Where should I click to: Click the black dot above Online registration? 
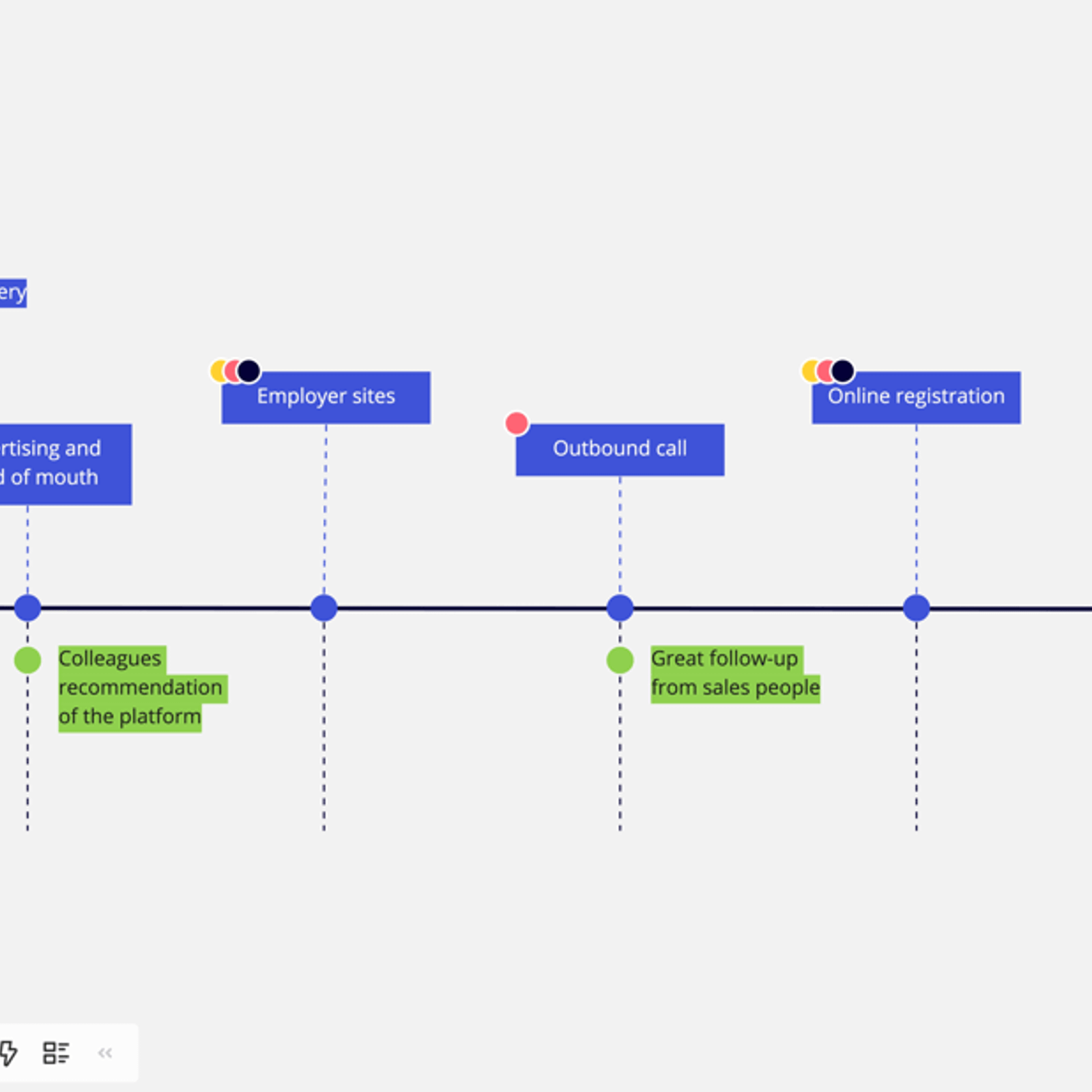[843, 371]
